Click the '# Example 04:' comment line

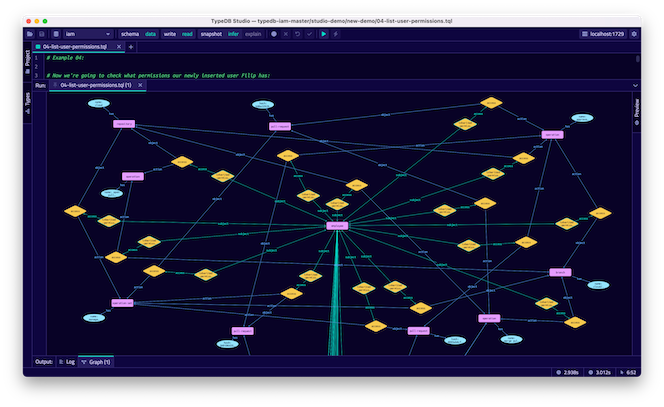point(65,58)
